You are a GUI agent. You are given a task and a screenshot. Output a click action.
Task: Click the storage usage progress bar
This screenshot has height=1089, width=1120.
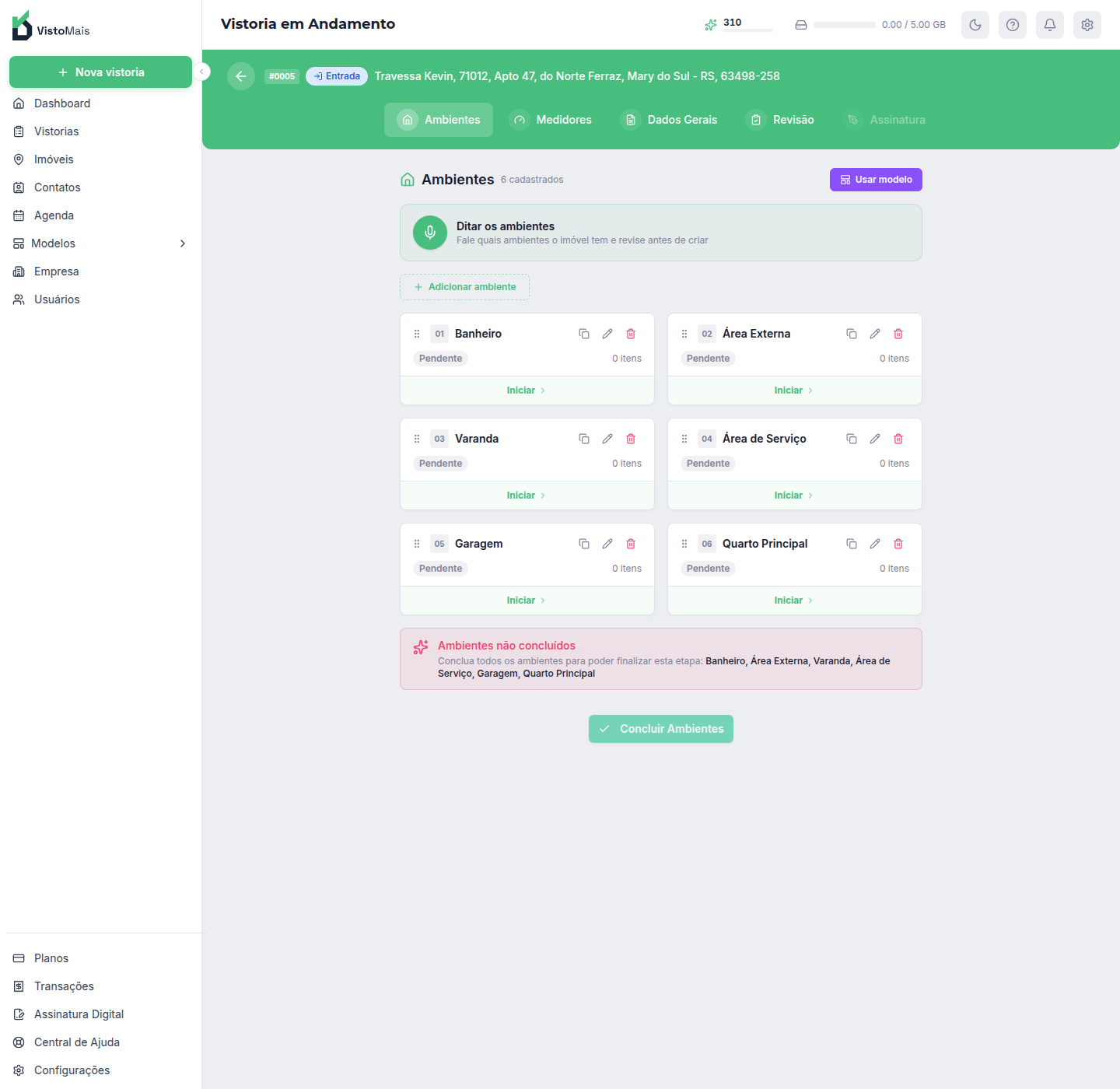point(845,25)
